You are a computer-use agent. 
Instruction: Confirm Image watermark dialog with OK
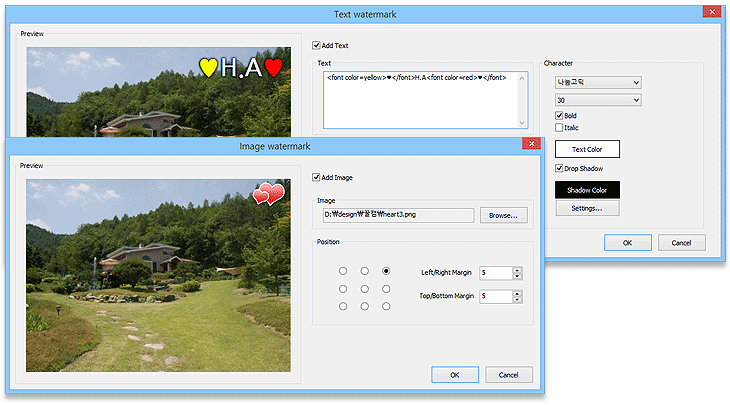coord(455,375)
